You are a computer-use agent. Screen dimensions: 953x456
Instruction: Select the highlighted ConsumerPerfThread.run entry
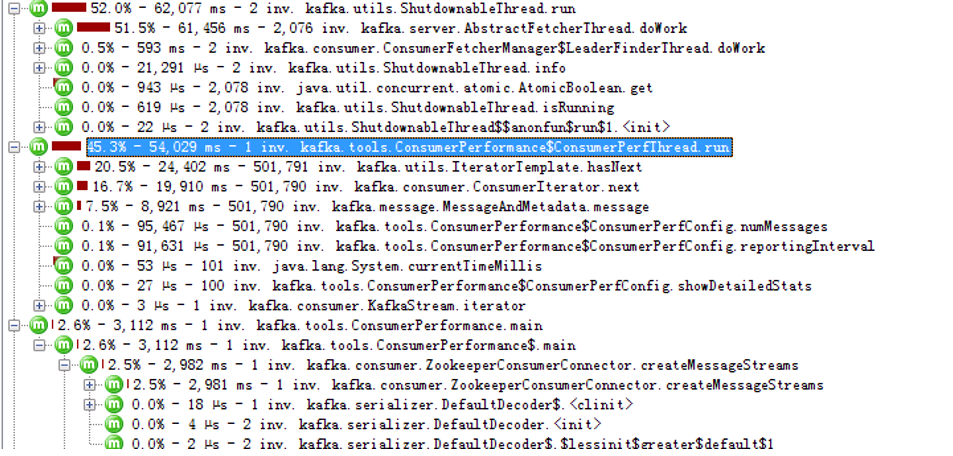click(409, 147)
